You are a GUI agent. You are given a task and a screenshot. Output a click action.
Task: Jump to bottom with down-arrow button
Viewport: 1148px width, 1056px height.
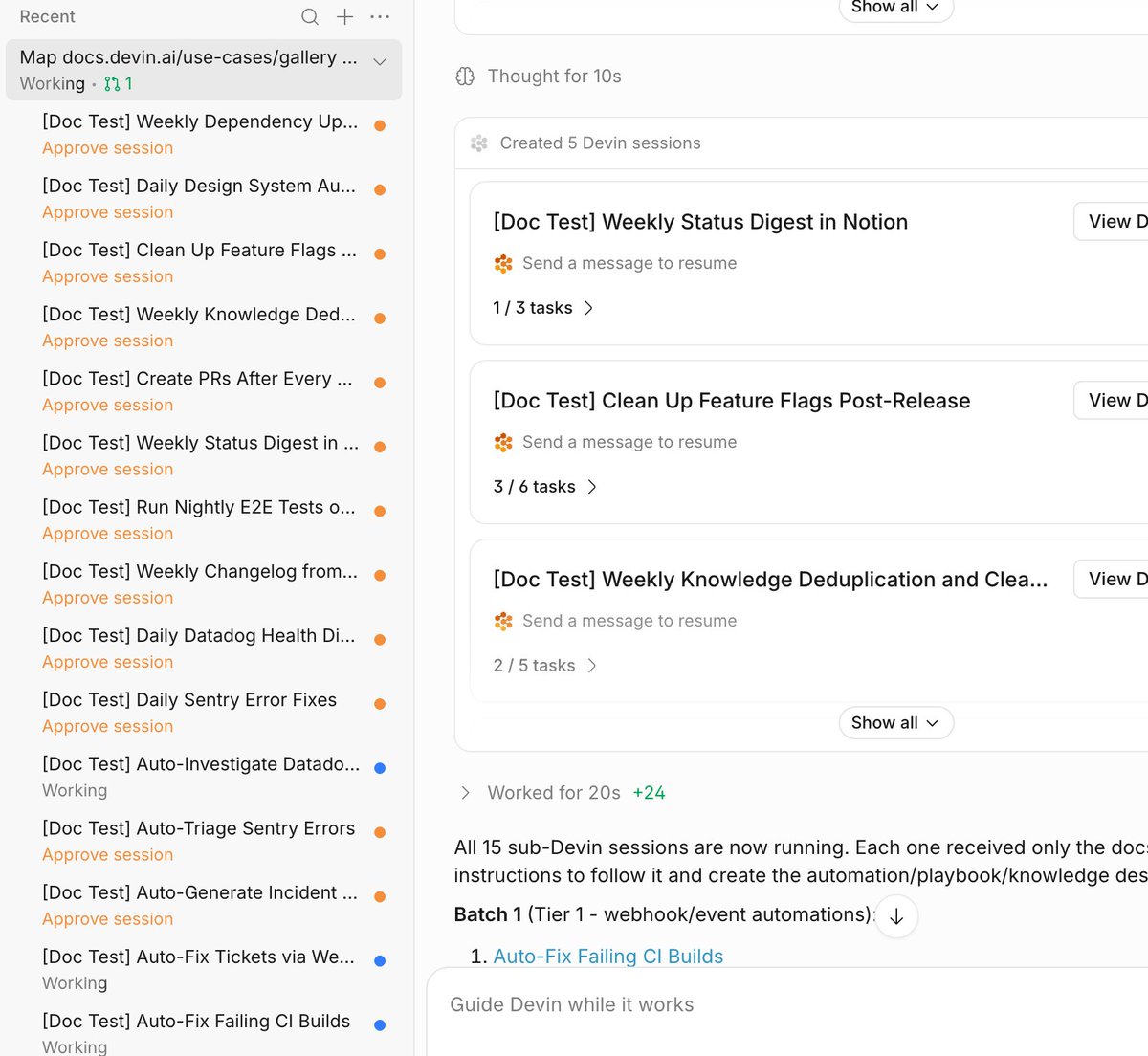coord(896,916)
